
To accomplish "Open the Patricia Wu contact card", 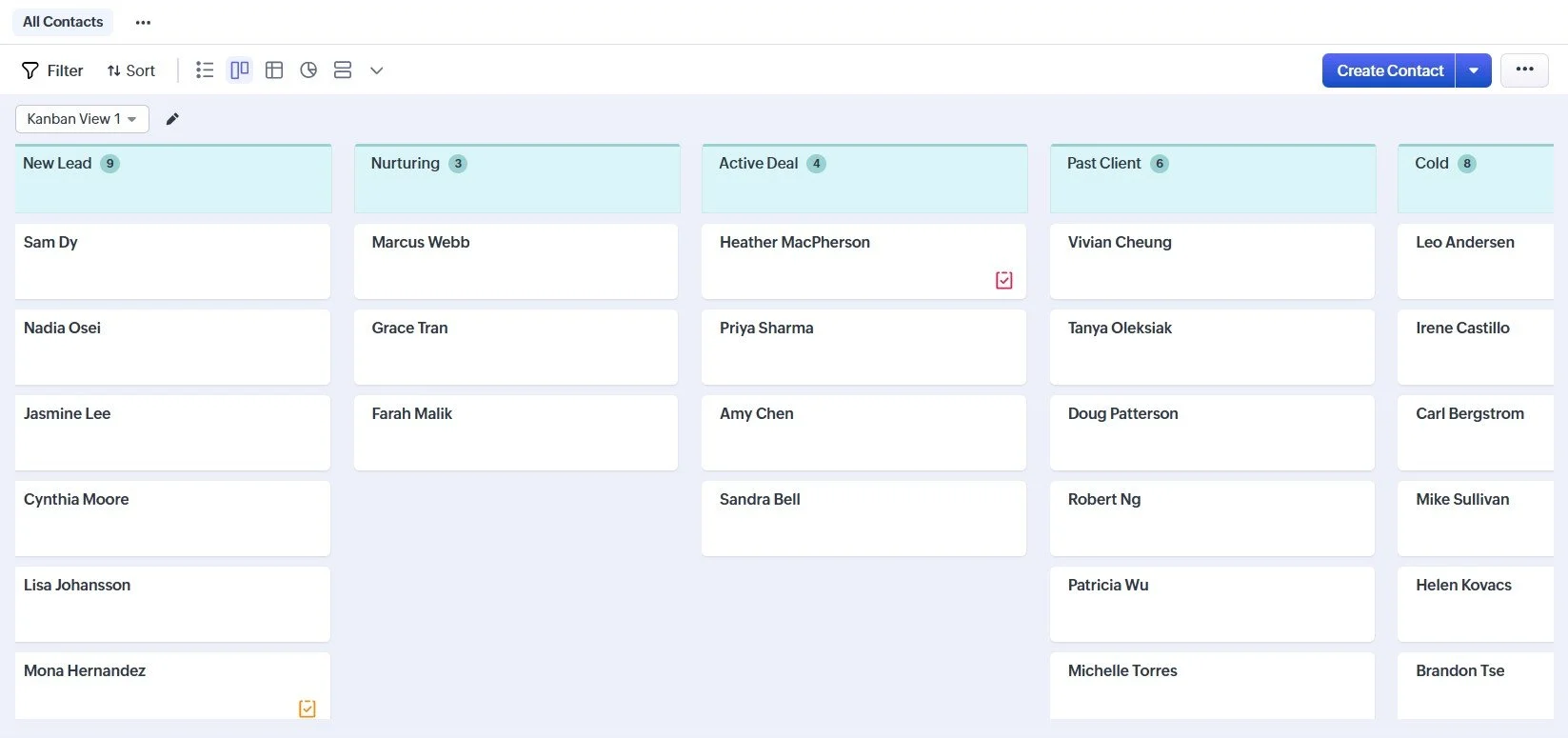I will 1212,605.
